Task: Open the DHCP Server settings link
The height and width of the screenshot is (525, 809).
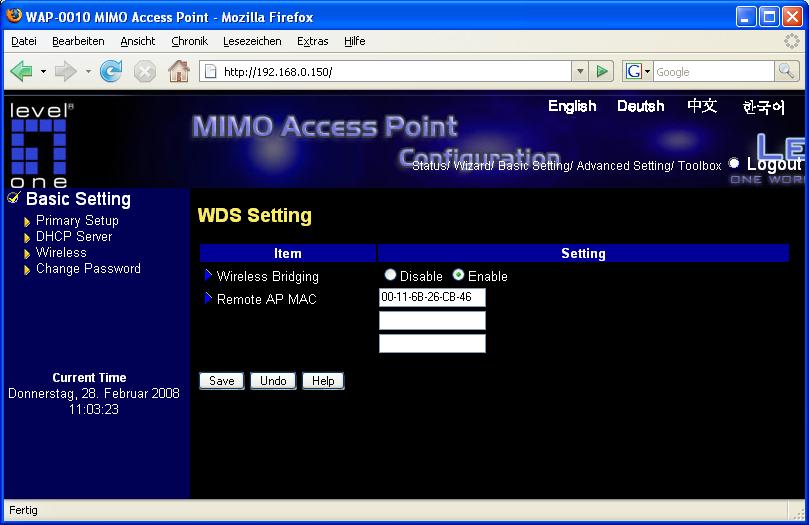Action: pyautogui.click(x=74, y=237)
